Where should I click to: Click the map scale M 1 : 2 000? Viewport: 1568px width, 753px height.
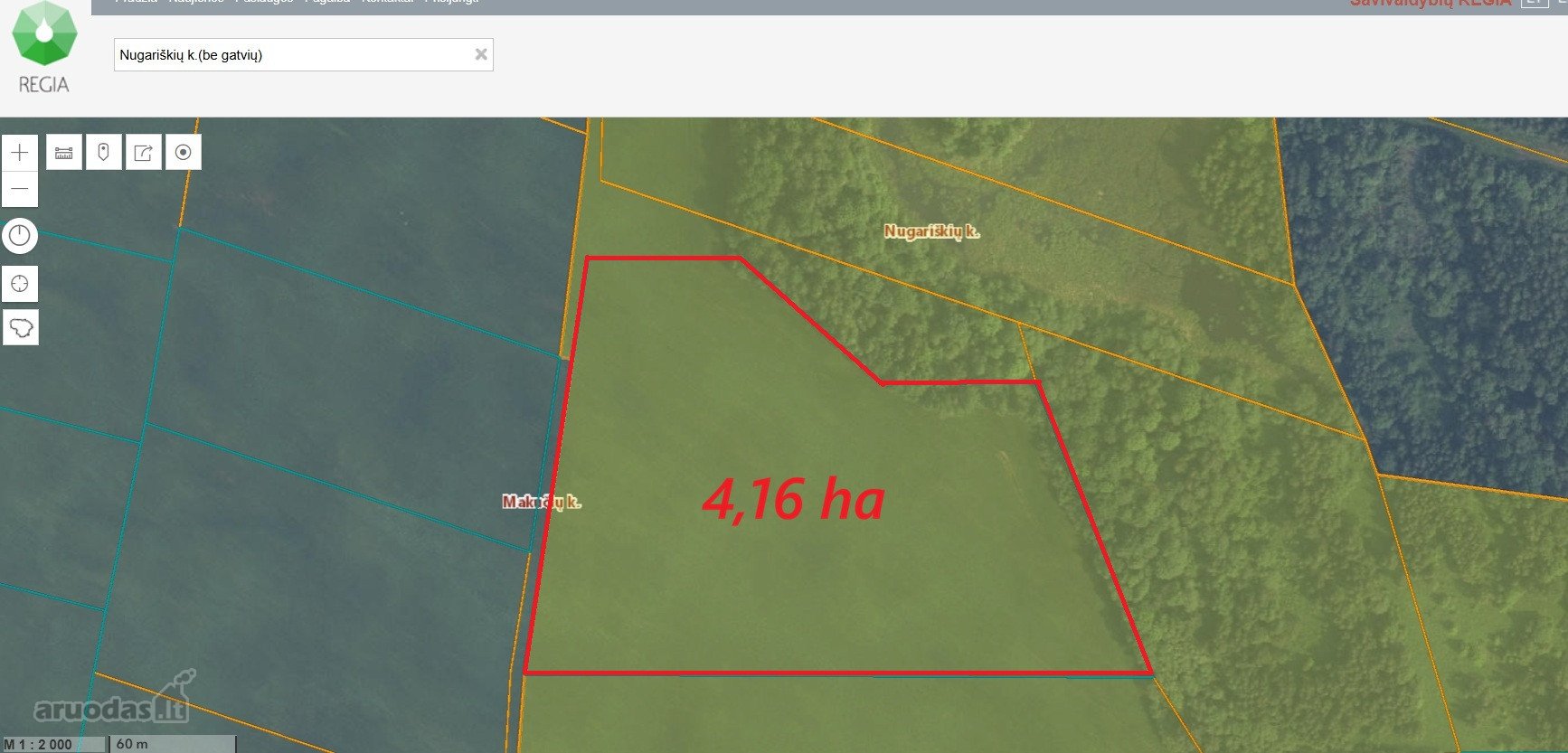pyautogui.click(x=38, y=745)
